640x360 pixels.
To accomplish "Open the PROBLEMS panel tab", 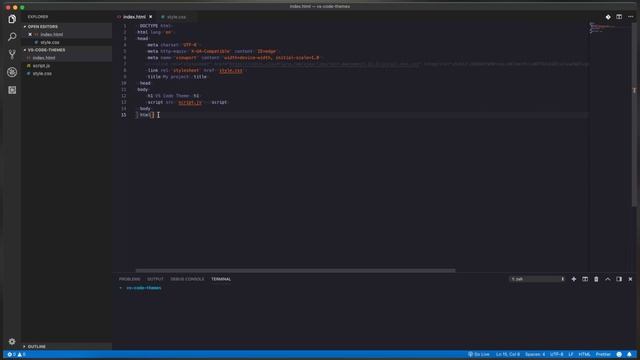I will point(129,279).
